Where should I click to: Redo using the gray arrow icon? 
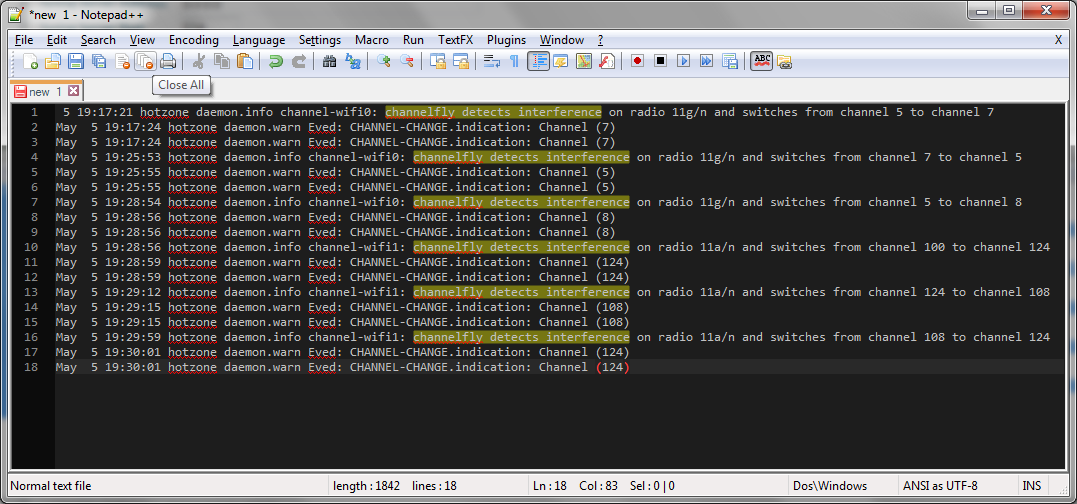pyautogui.click(x=299, y=62)
